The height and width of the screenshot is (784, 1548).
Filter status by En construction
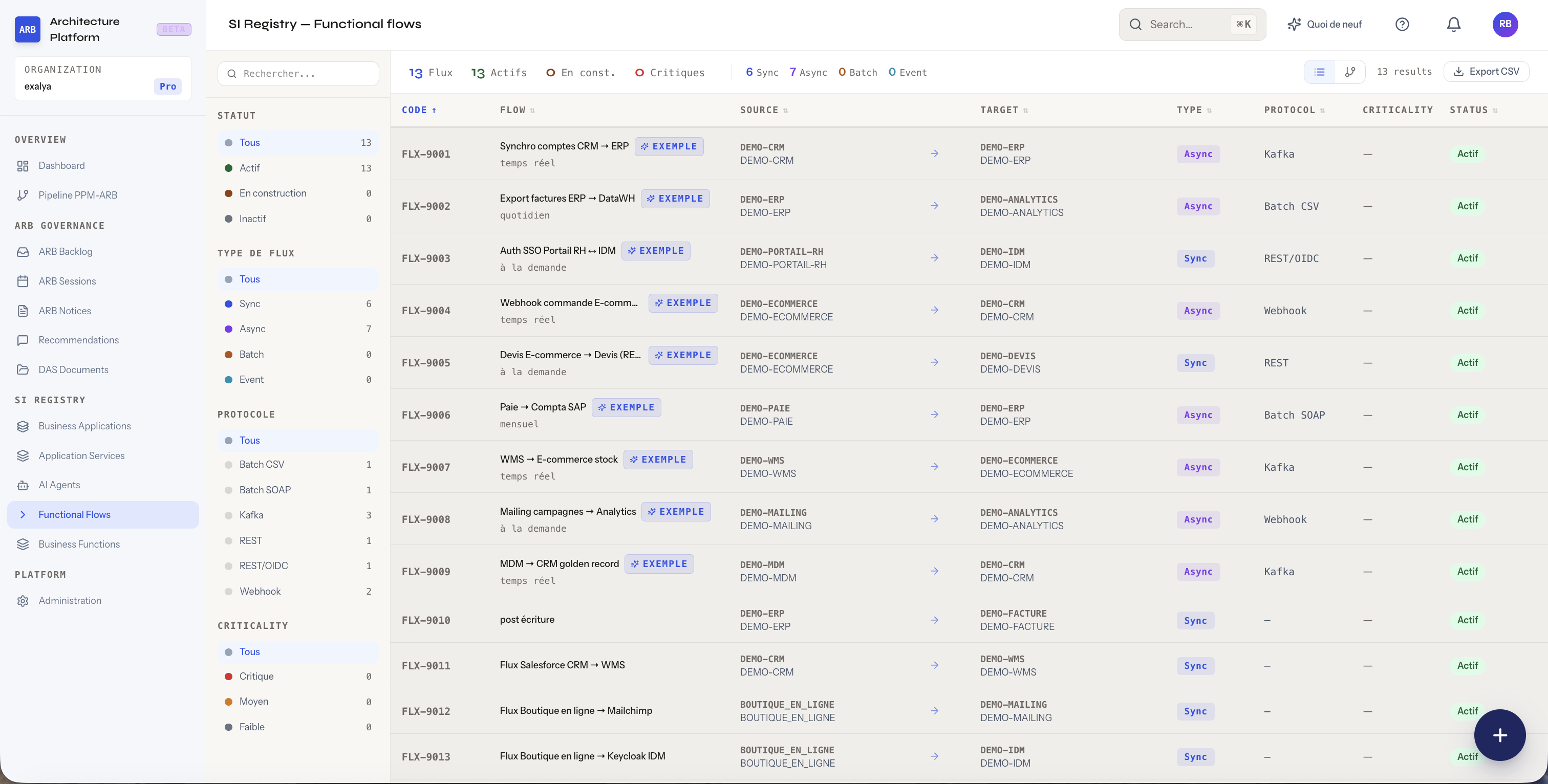[x=298, y=193]
